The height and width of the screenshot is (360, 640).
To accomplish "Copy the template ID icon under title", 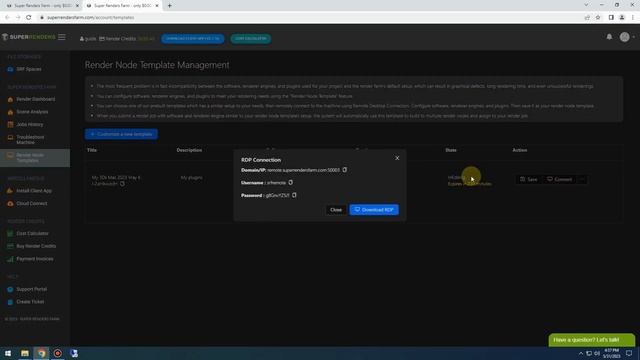I will pyautogui.click(x=122, y=184).
